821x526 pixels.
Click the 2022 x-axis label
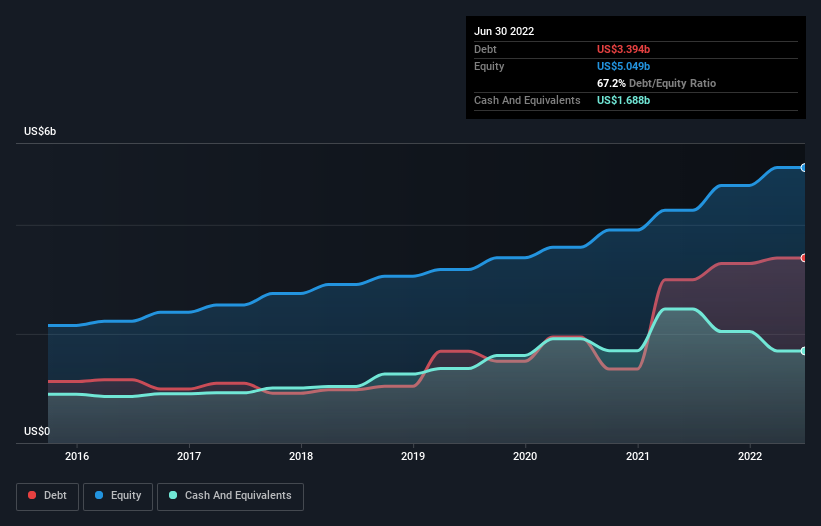[x=750, y=456]
